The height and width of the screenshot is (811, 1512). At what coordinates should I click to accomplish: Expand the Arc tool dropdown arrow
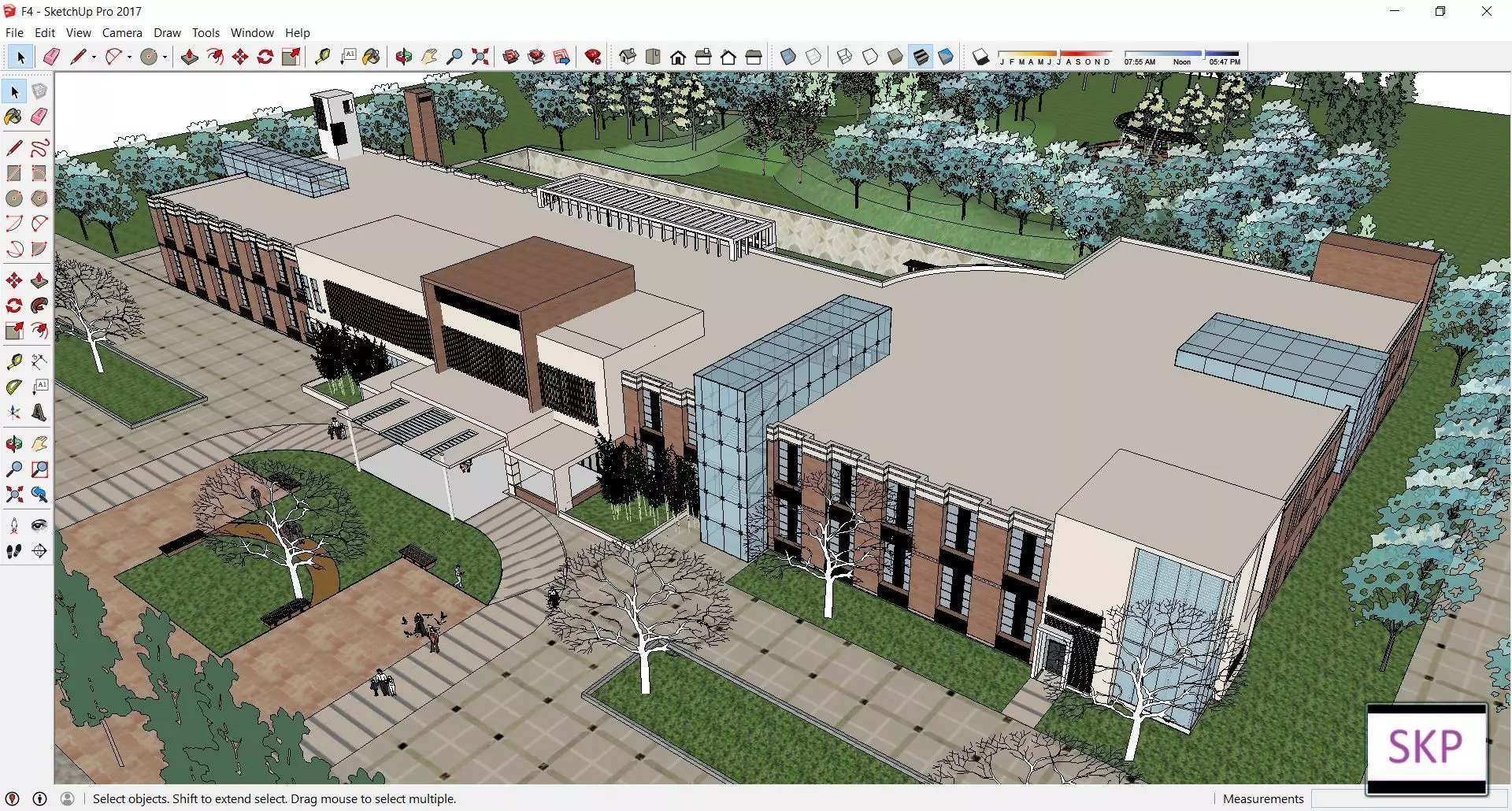130,57
